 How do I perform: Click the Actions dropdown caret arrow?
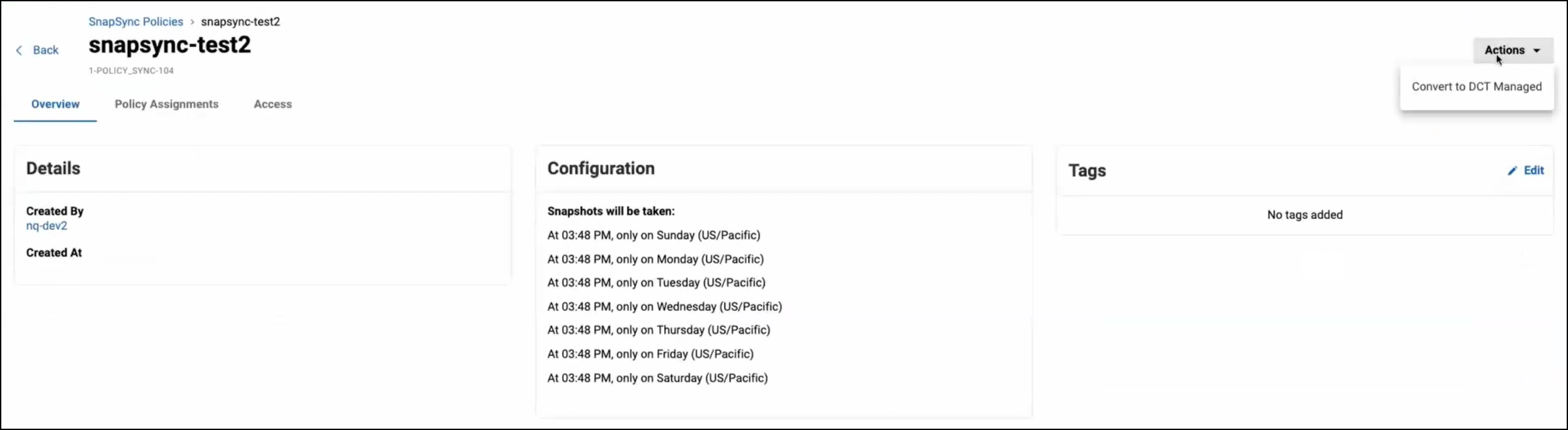[1537, 51]
